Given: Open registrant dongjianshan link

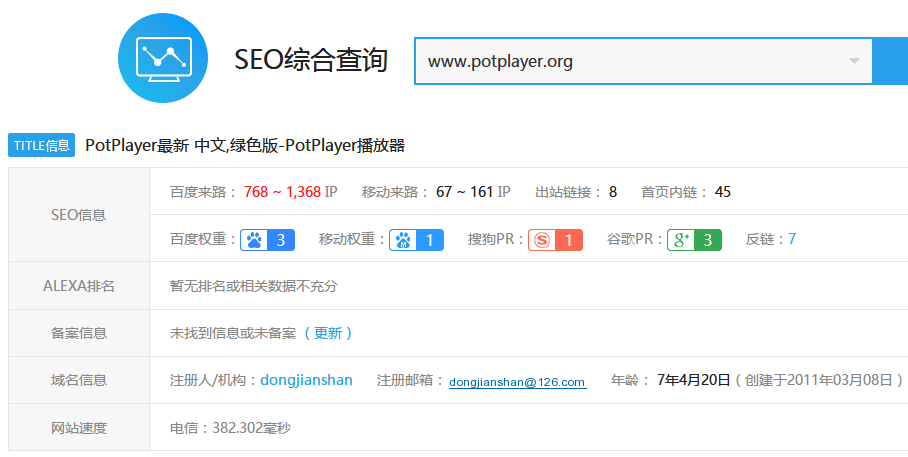Looking at the screenshot, I should coord(306,380).
